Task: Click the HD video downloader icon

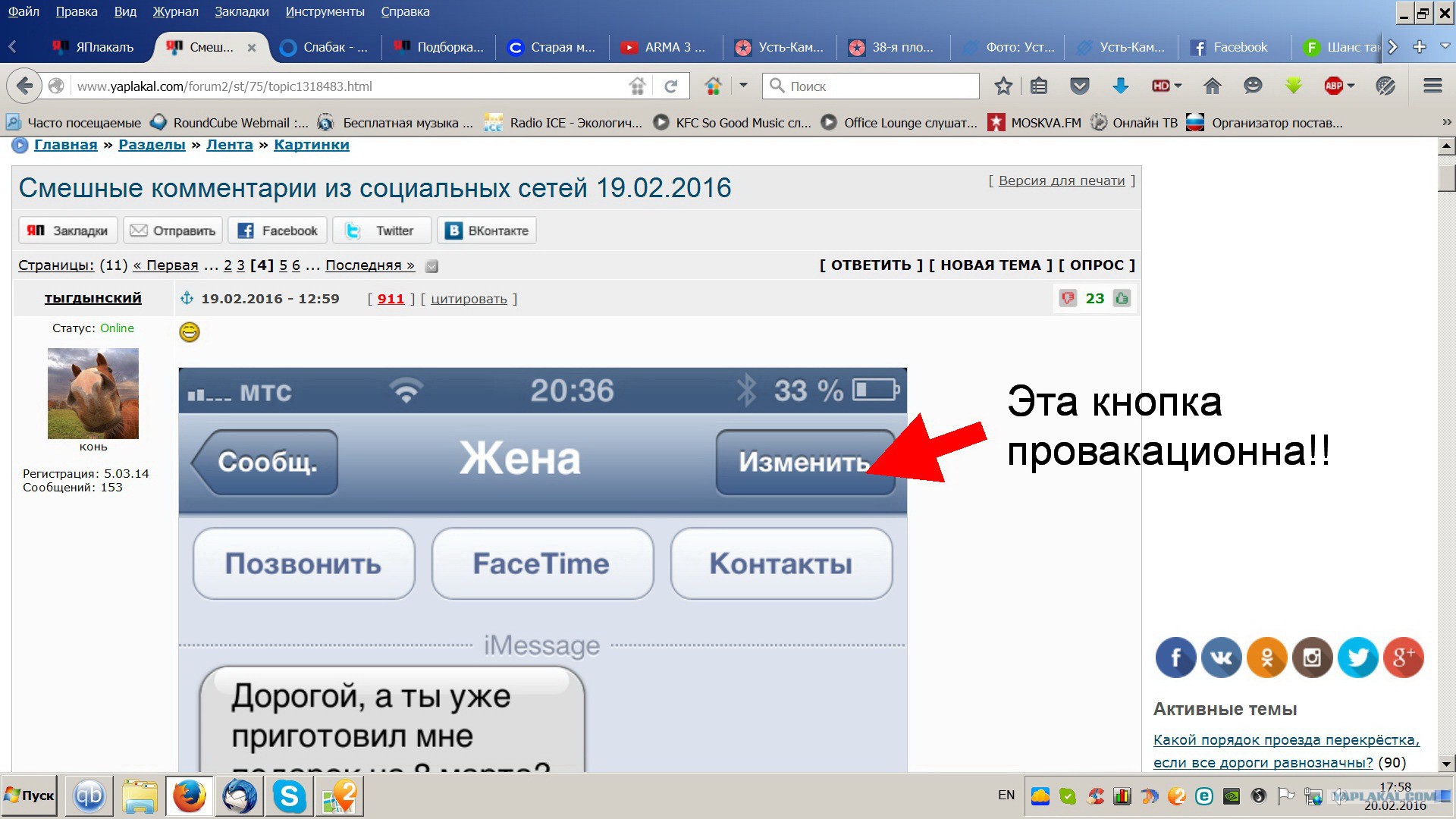Action: [1160, 86]
